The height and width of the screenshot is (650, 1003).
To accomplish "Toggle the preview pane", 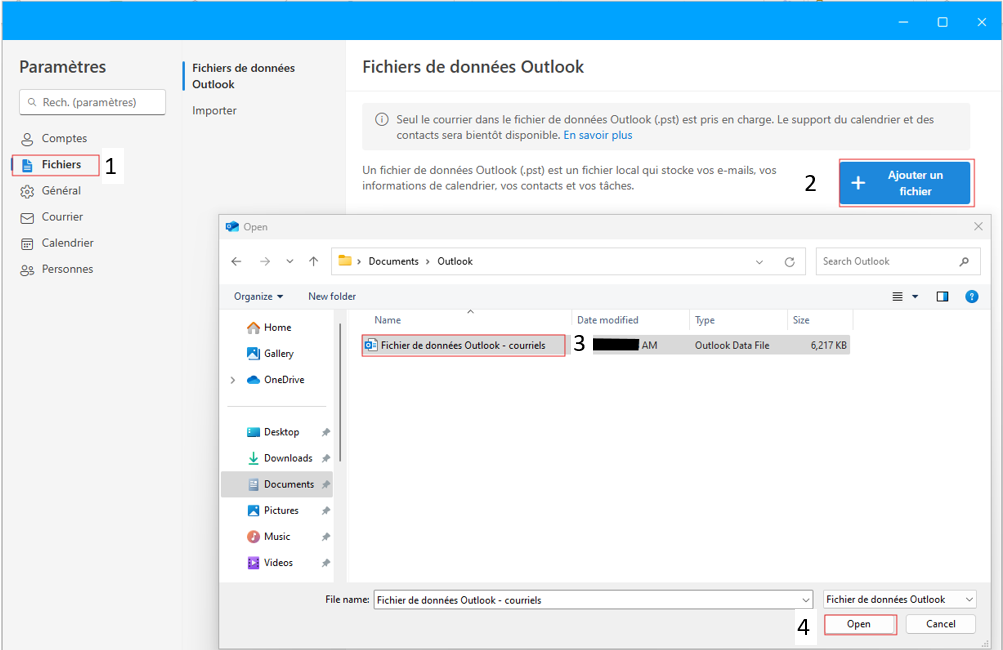I will [x=942, y=296].
